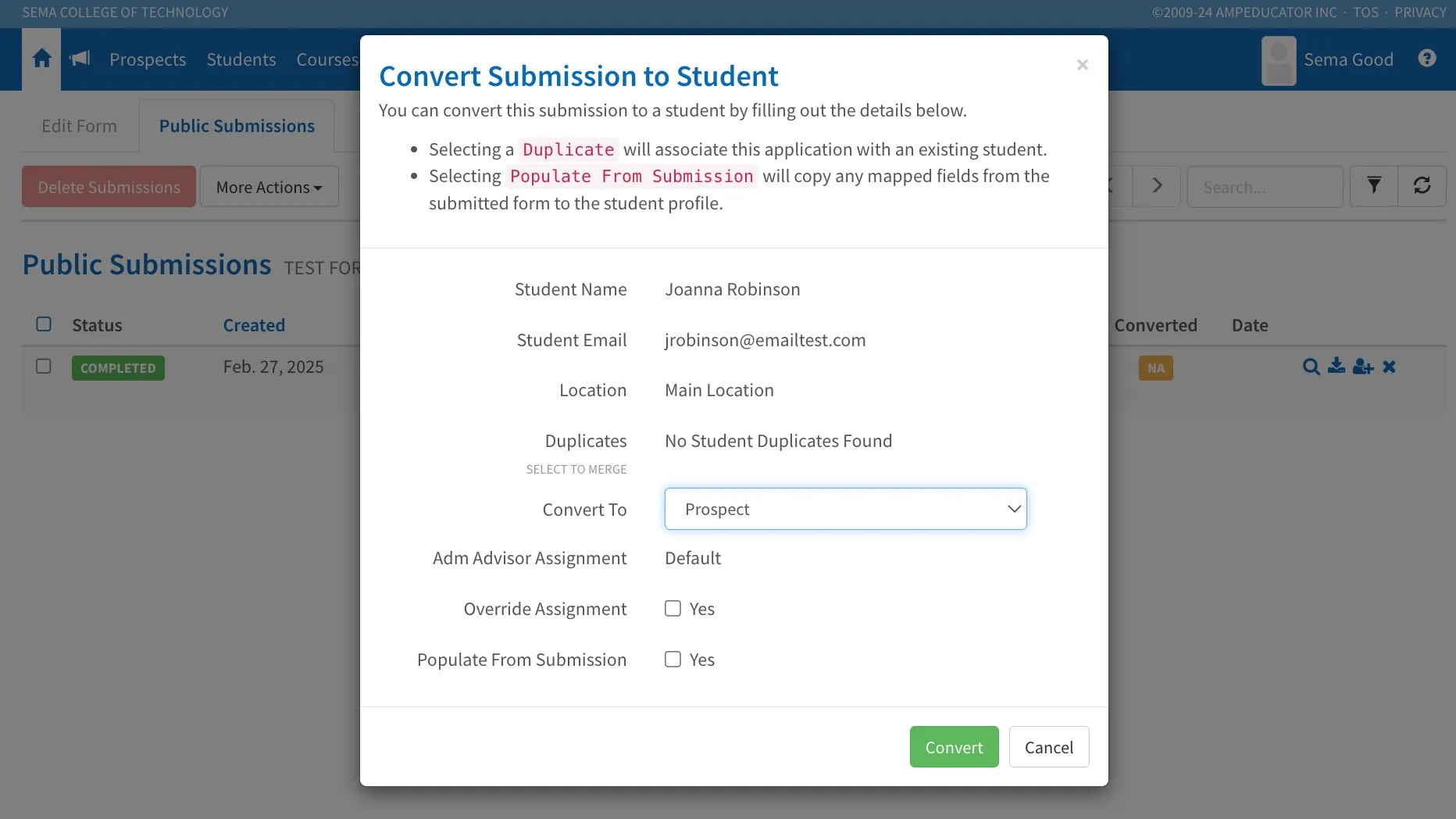Click the Status column header

tap(97, 325)
